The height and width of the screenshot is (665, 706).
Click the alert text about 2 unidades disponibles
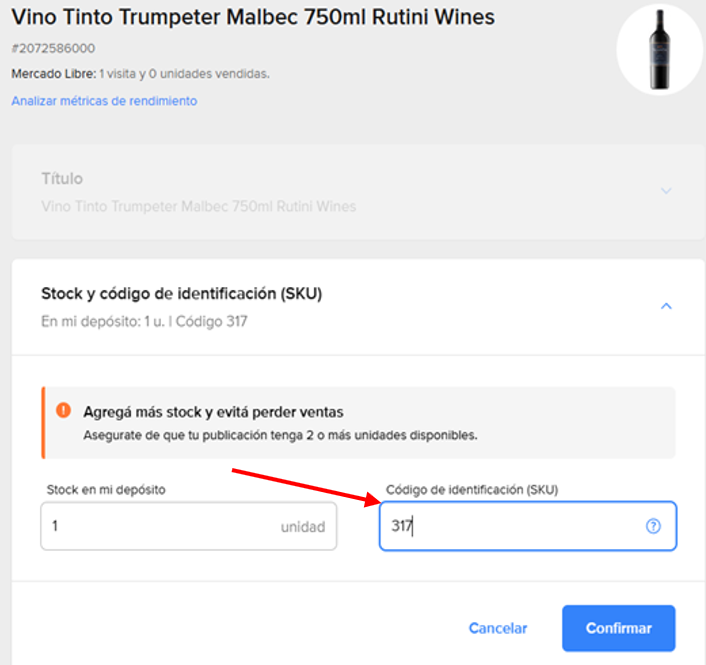click(280, 435)
